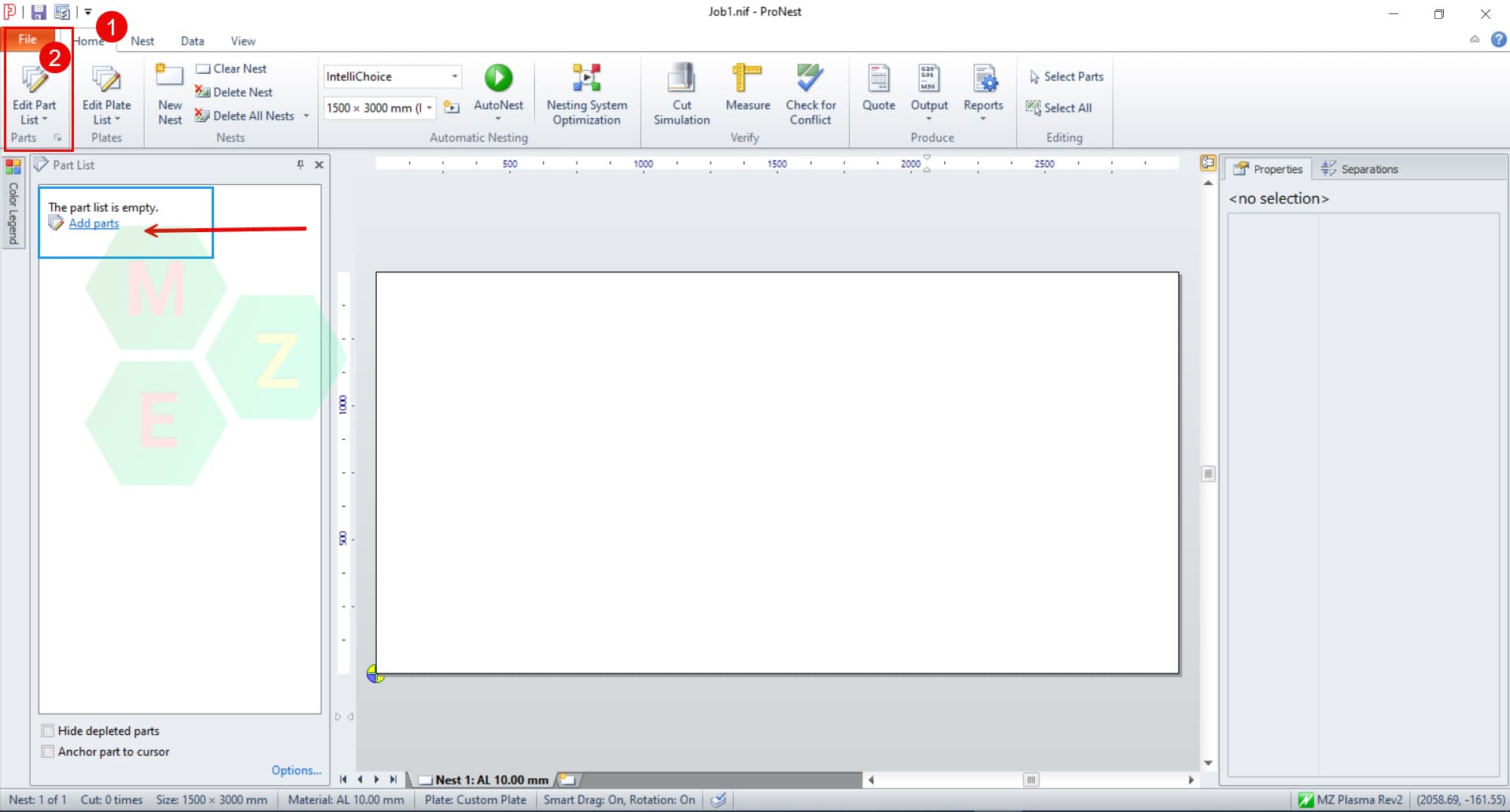Check Anchor part to cursor
The width and height of the screenshot is (1510, 812).
tap(48, 751)
